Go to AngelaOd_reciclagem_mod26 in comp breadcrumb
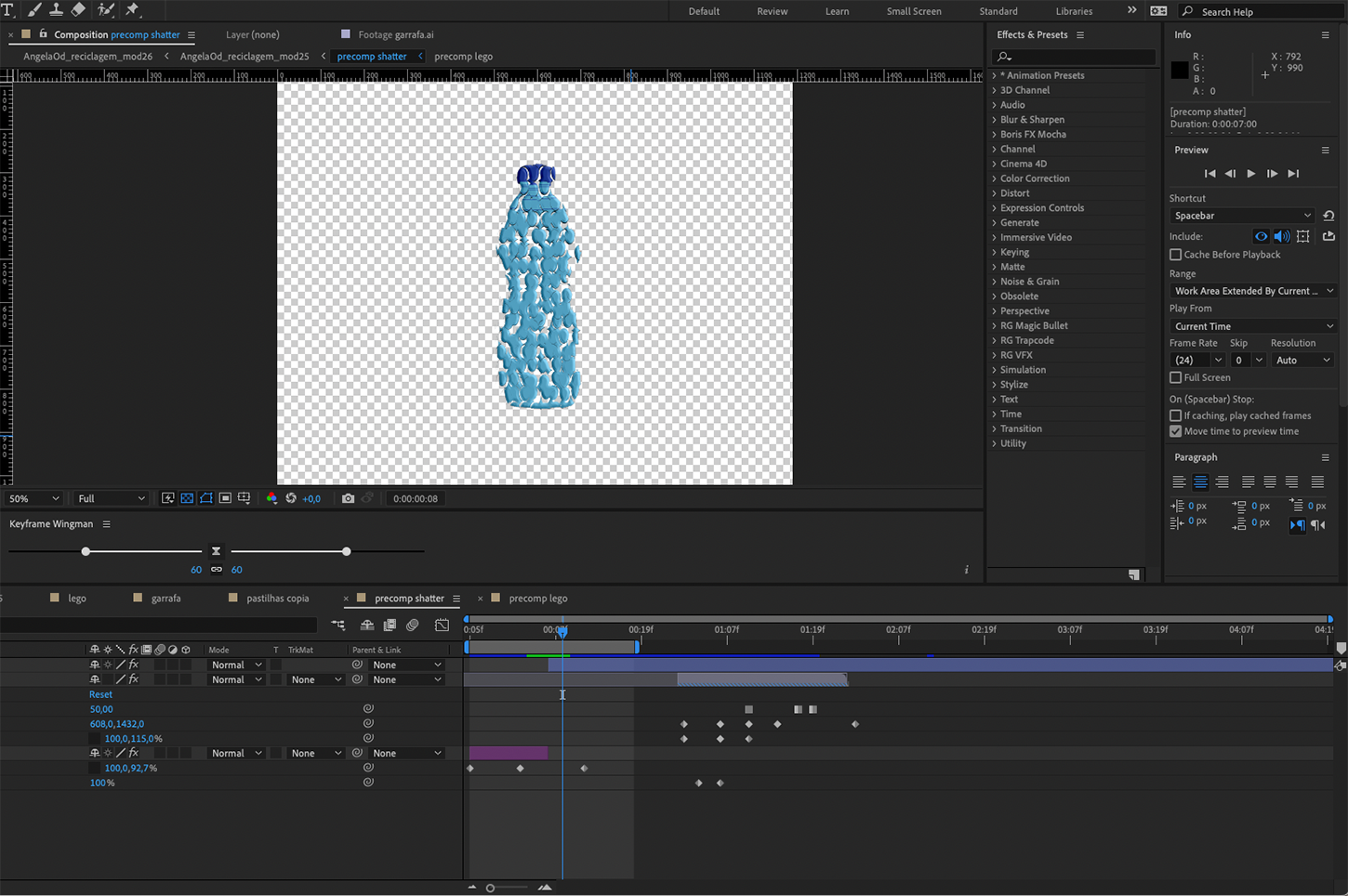This screenshot has height=896, width=1348. [87, 56]
